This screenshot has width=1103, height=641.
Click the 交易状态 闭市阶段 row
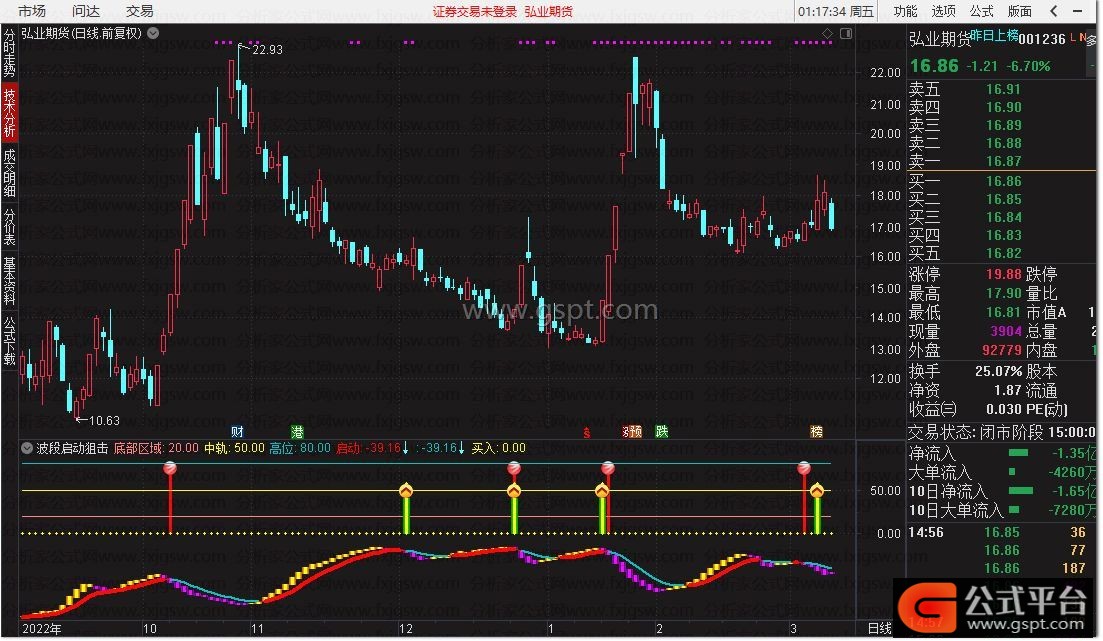pos(1002,432)
